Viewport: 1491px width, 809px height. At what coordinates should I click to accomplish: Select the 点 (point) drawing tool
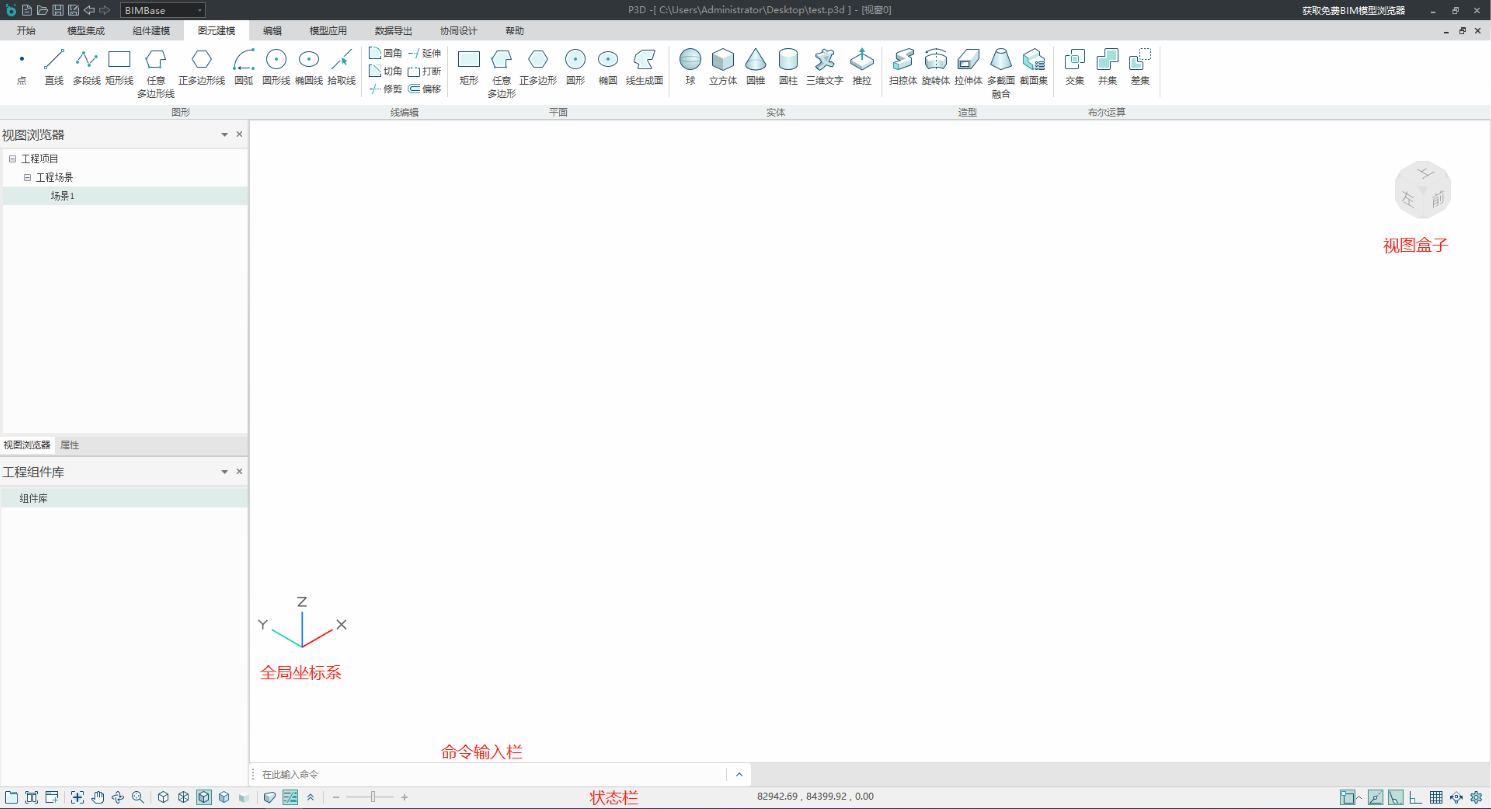click(22, 67)
